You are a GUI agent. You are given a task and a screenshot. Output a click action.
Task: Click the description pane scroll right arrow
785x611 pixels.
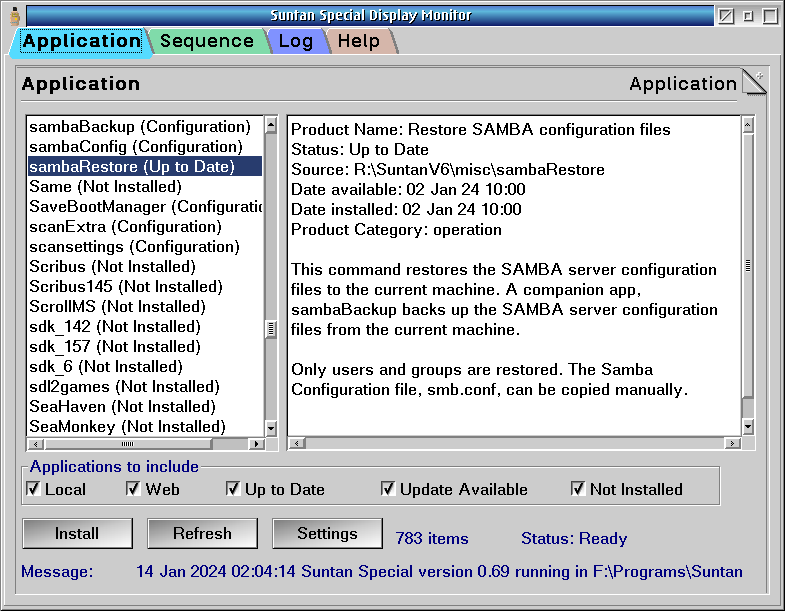(x=732, y=443)
